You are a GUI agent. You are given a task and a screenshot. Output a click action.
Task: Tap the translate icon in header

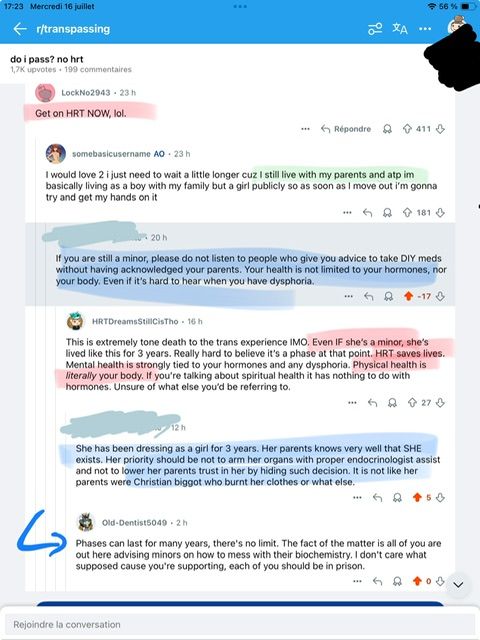[x=400, y=29]
